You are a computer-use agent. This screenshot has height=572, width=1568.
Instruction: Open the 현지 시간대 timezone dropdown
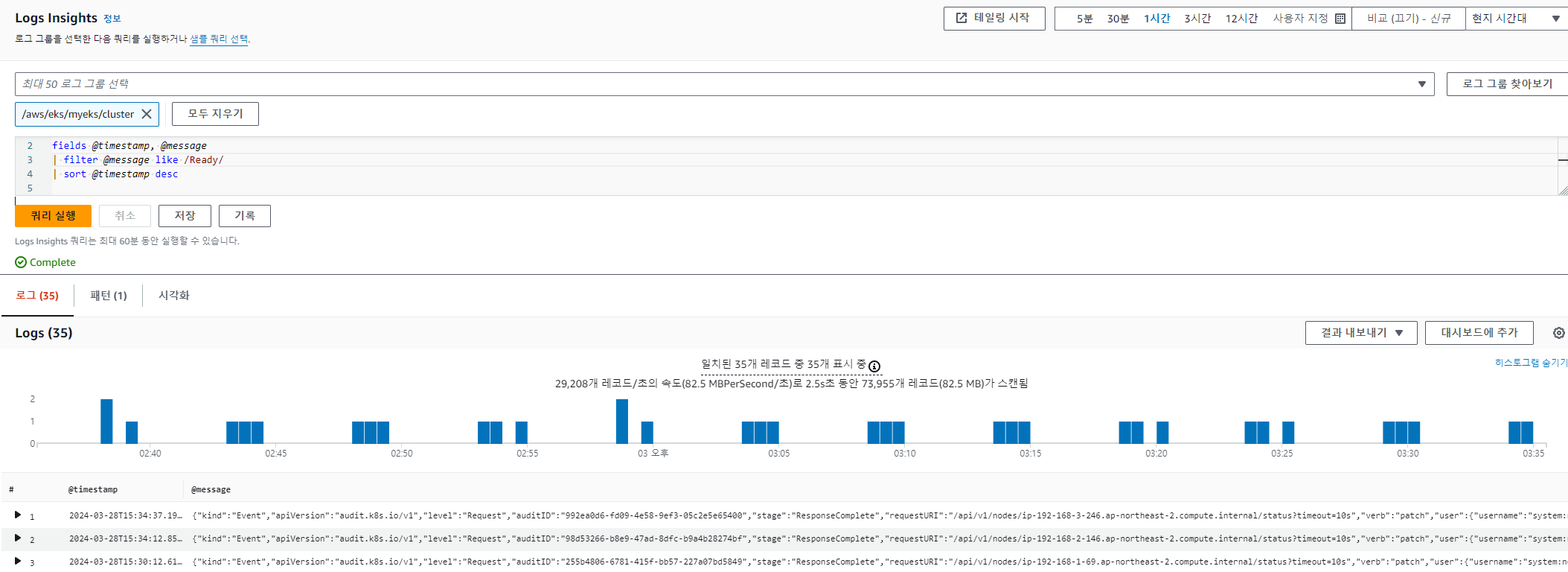1516,19
